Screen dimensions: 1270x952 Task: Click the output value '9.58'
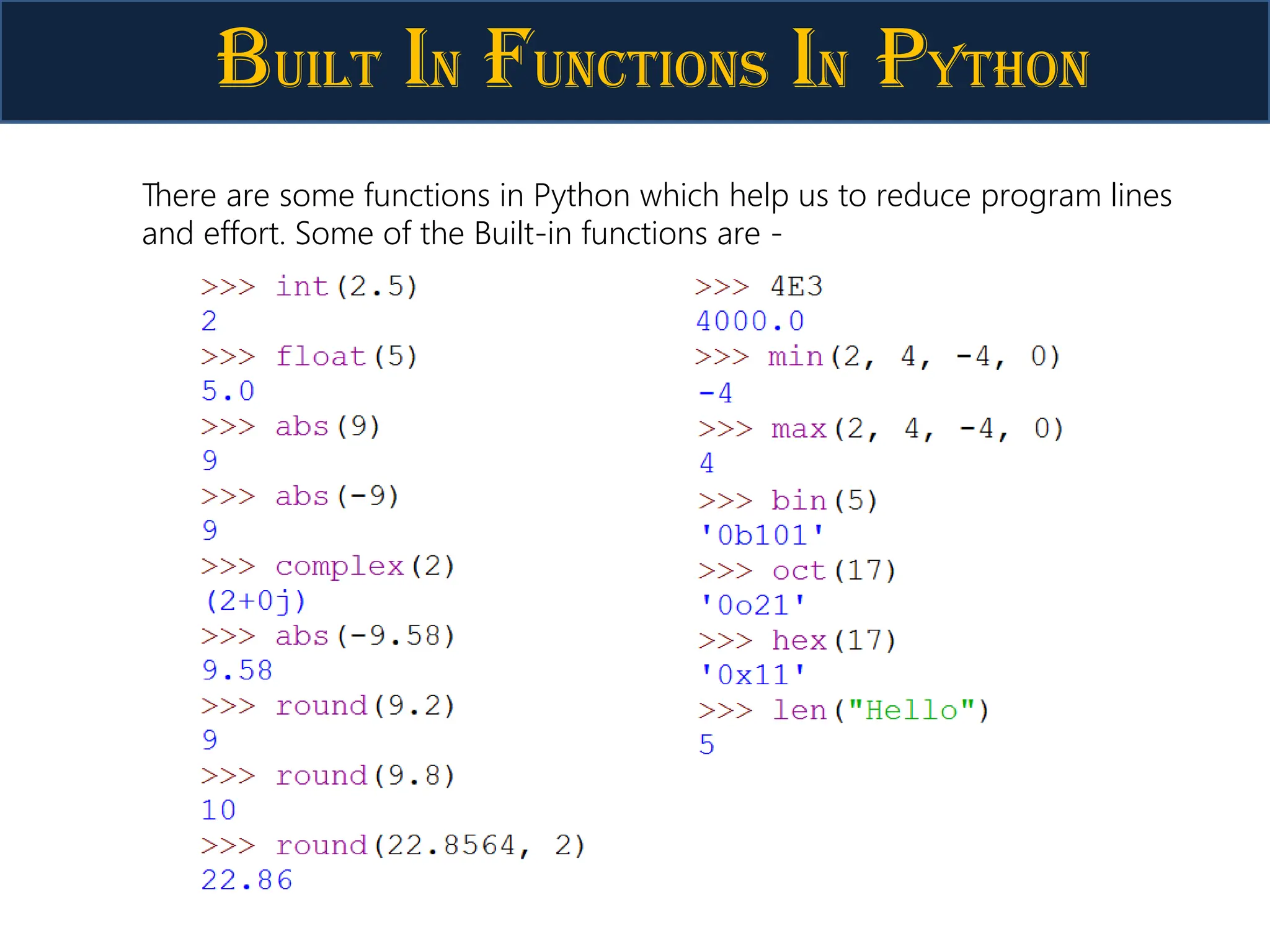(x=238, y=671)
